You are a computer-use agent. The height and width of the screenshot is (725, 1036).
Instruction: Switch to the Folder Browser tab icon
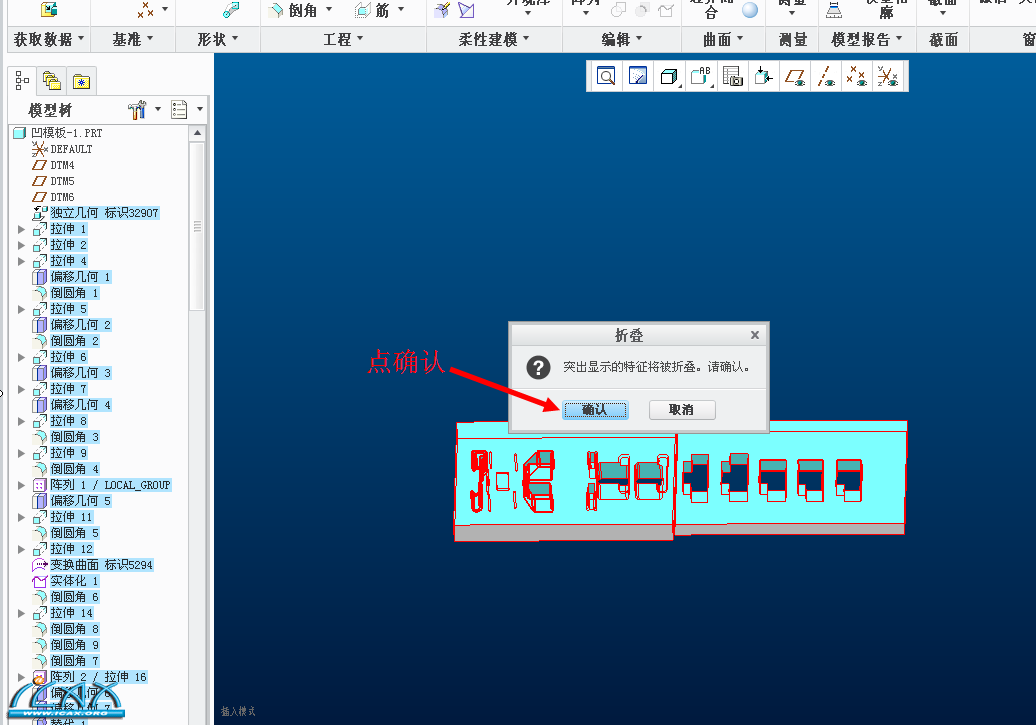(x=52, y=81)
